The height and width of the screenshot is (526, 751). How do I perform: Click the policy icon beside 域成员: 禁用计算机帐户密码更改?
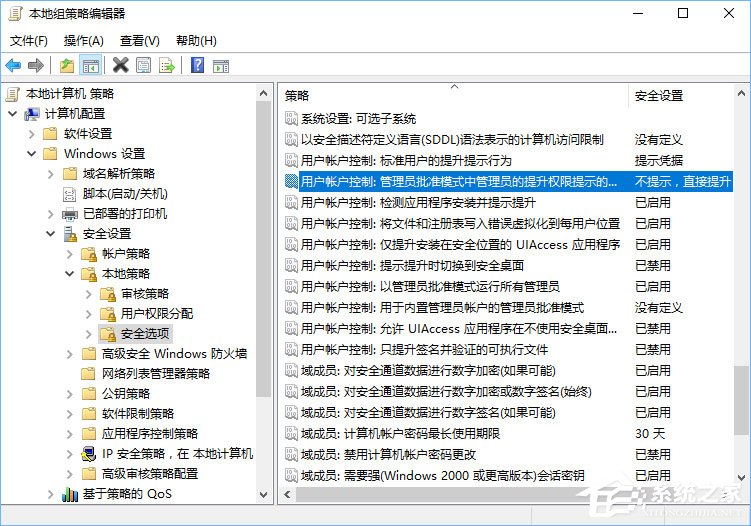click(291, 454)
